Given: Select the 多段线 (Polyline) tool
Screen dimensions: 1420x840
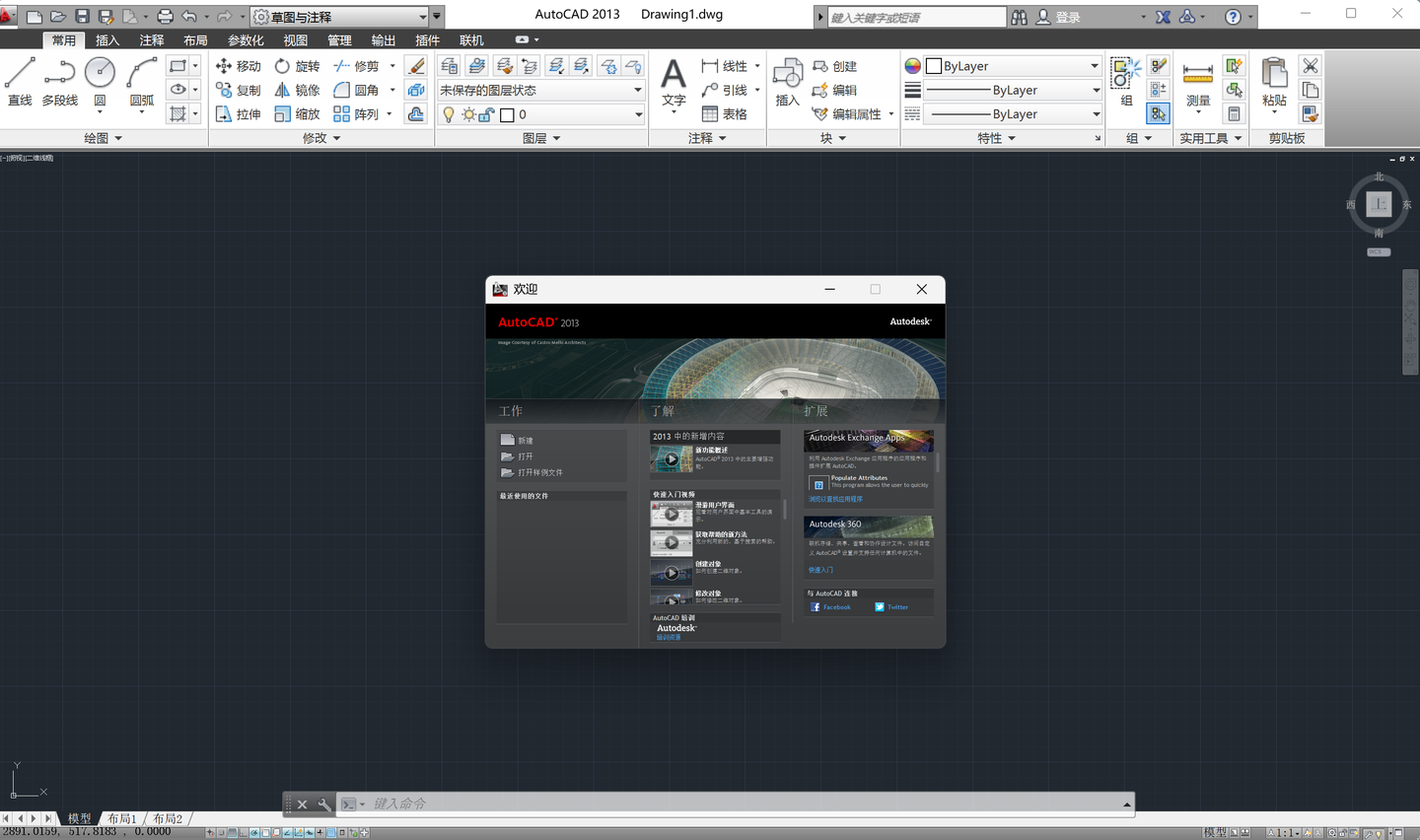Looking at the screenshot, I should coord(60,81).
